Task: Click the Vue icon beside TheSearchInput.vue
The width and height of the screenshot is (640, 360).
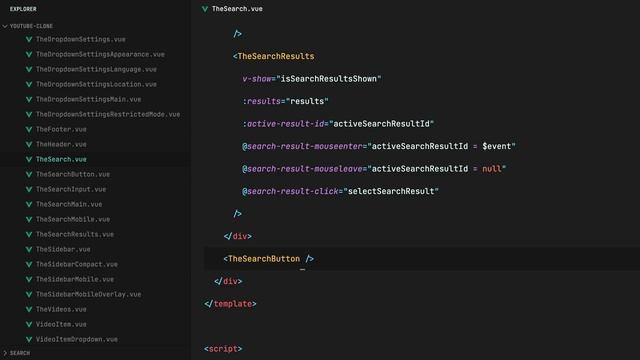Action: (29, 189)
